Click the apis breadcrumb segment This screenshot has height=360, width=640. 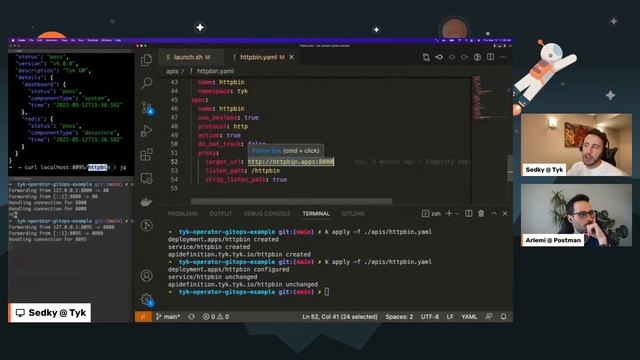[172, 71]
